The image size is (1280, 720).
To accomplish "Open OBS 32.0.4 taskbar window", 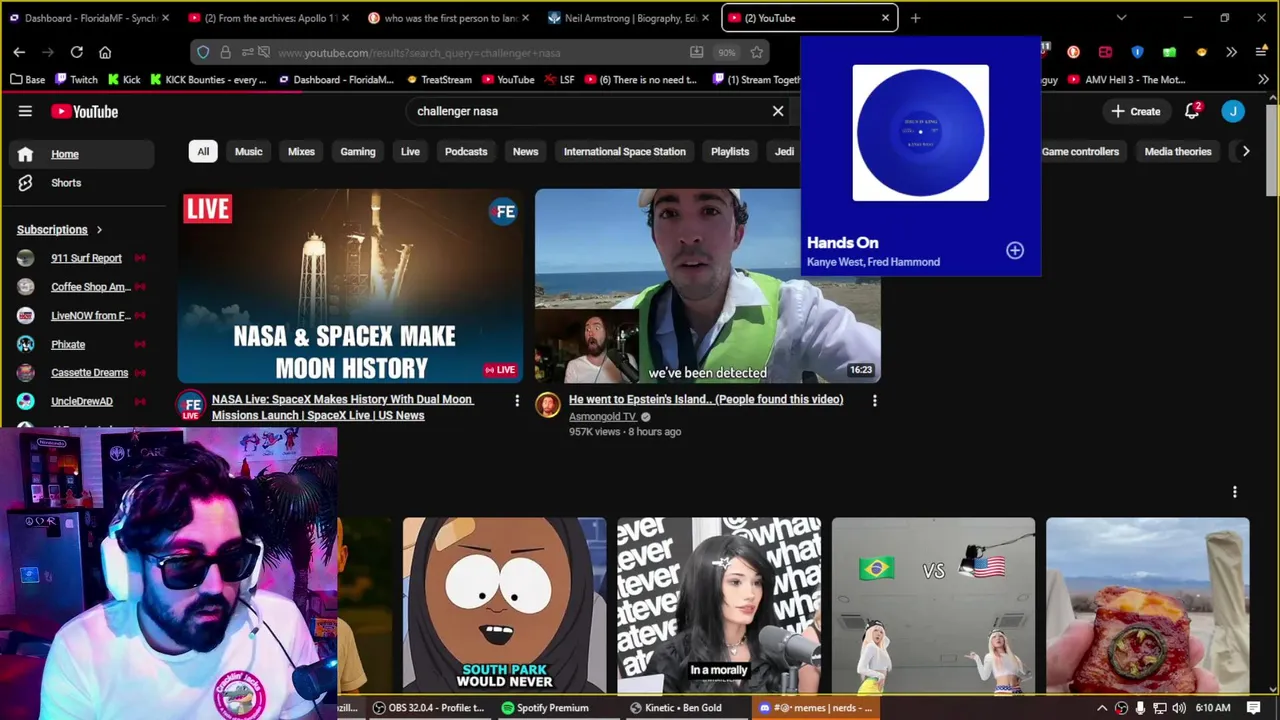I will pyautogui.click(x=428, y=708).
